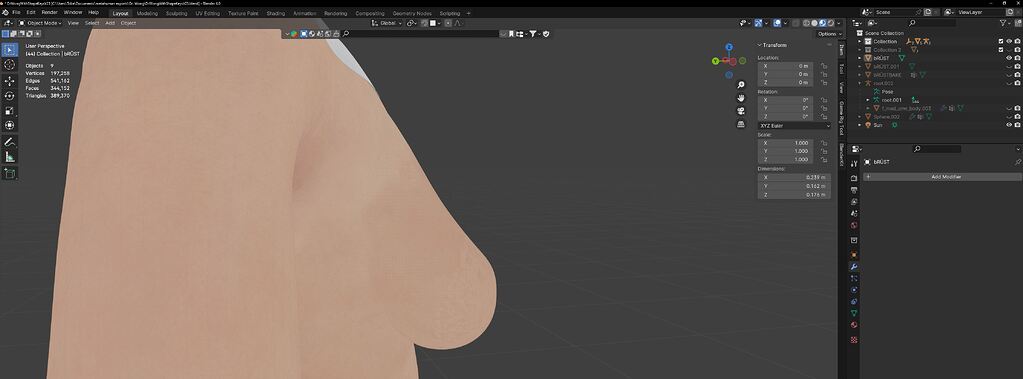Image resolution: width=1023 pixels, height=379 pixels.
Task: Open the Texture checker properties tab
Action: click(854, 340)
